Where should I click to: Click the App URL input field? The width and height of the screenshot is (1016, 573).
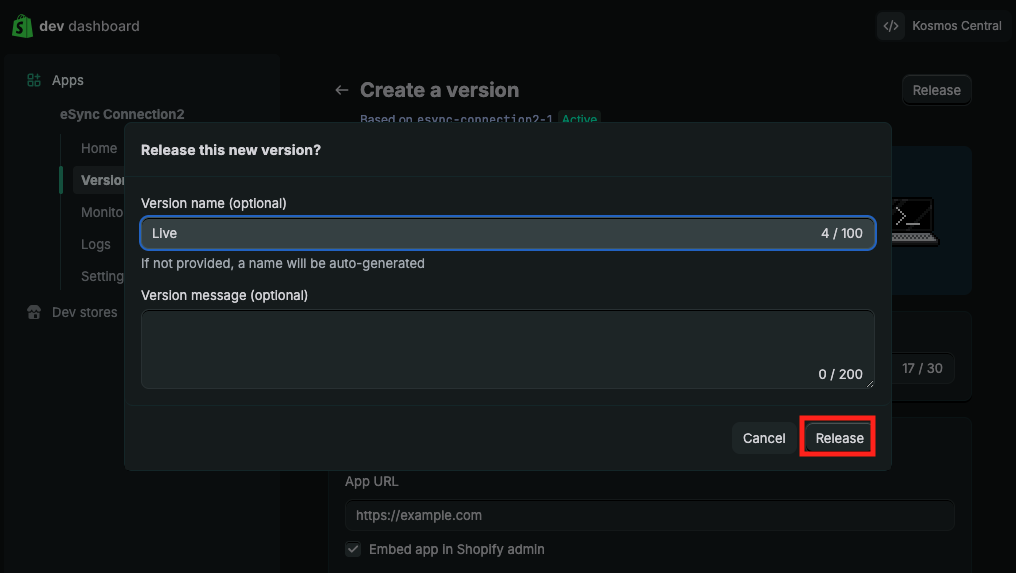point(649,516)
